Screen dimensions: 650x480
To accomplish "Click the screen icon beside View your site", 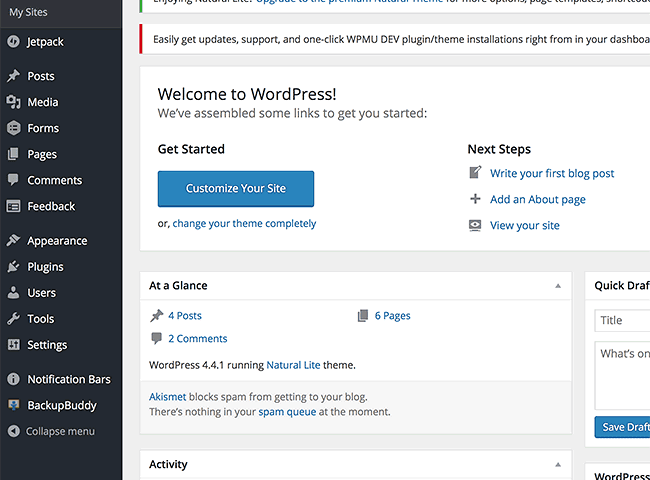I will [475, 225].
